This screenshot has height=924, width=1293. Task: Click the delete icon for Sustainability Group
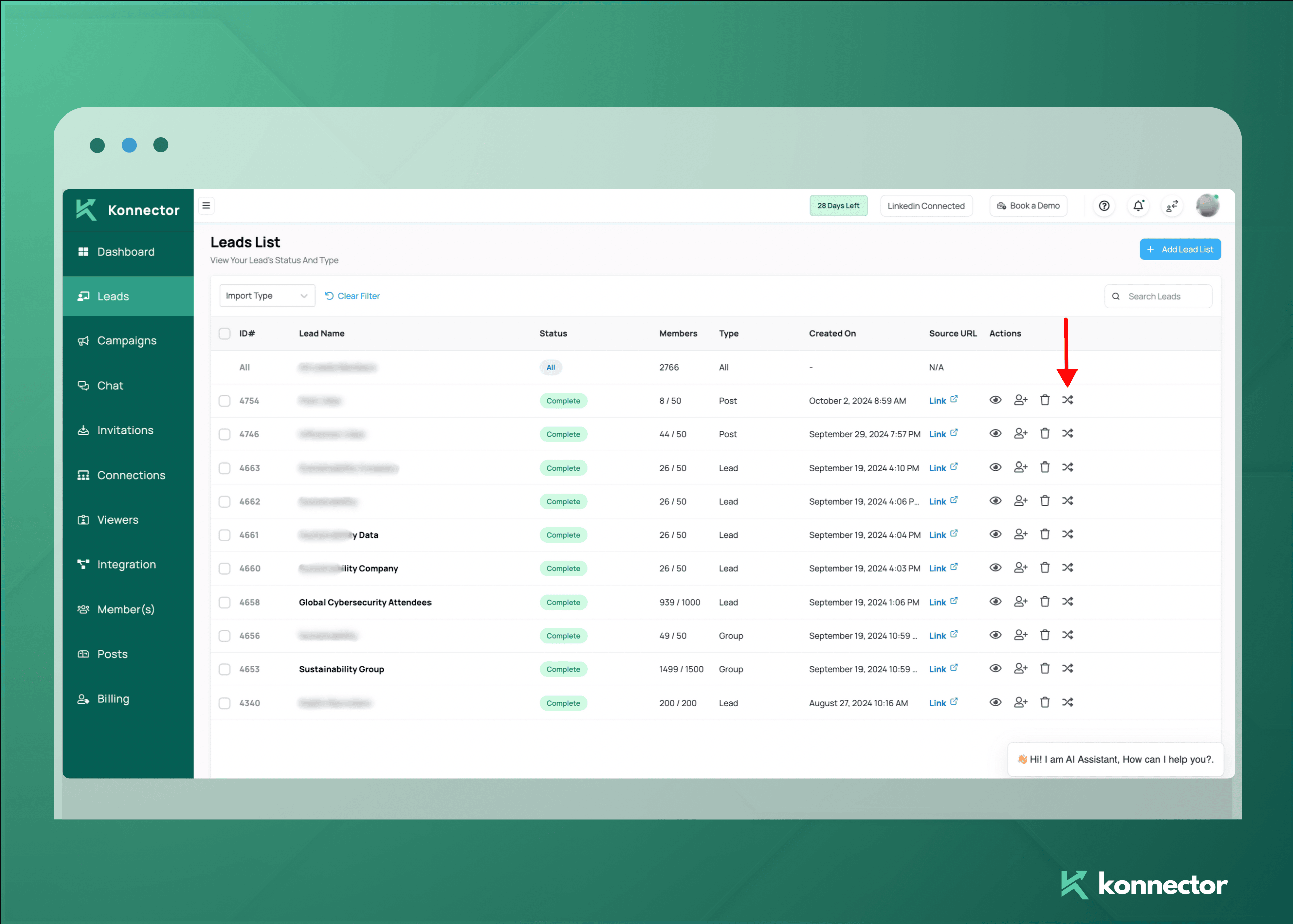click(x=1044, y=669)
